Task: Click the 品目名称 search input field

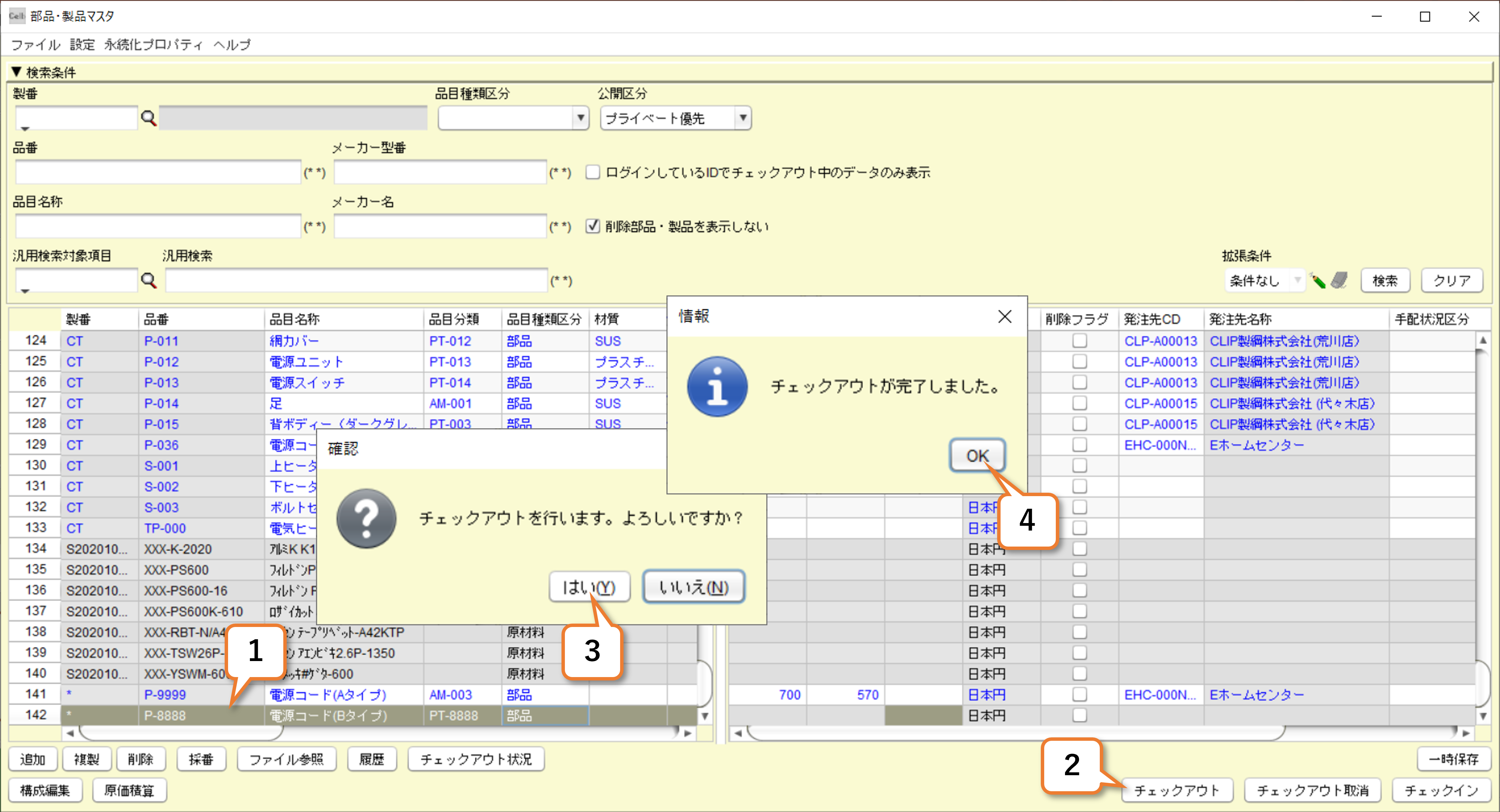Action: (158, 226)
